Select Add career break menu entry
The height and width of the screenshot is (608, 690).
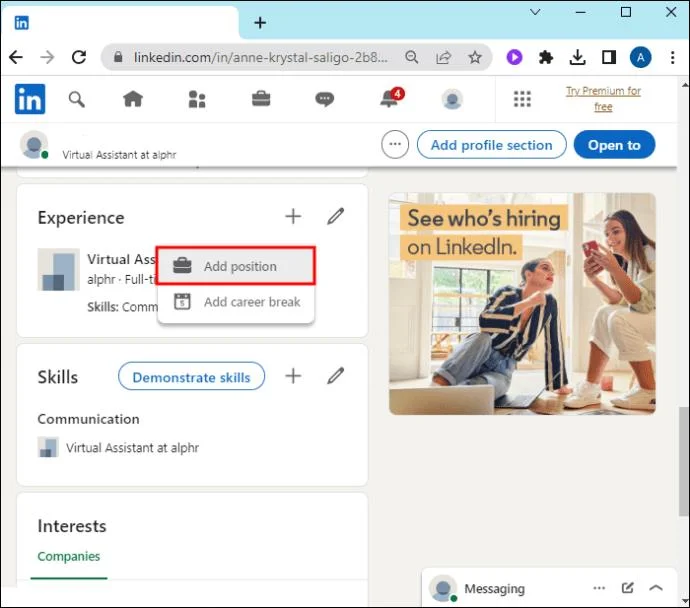pos(236,302)
